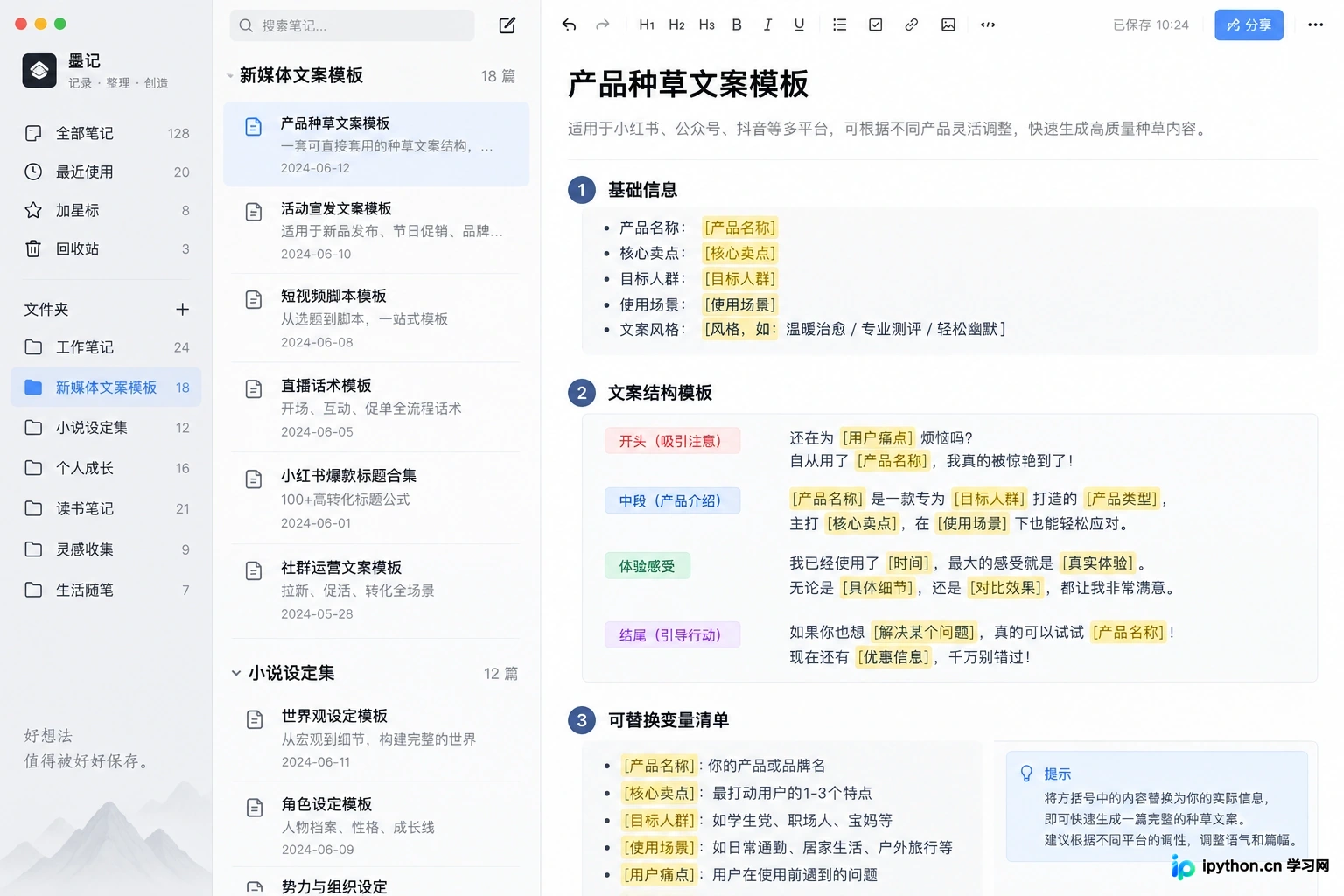Apply H2 heading format

click(676, 24)
